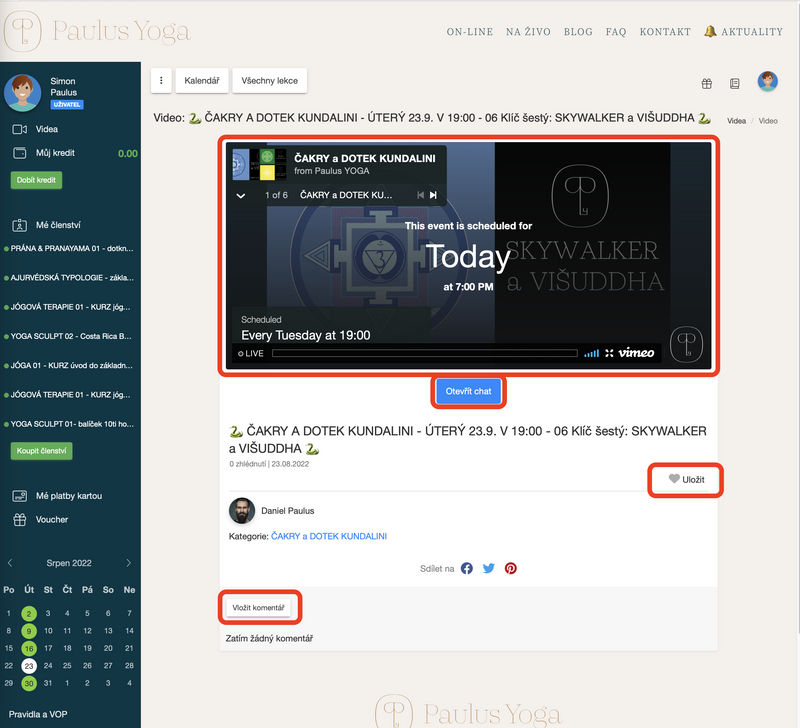Share on Pinterest

[511, 568]
